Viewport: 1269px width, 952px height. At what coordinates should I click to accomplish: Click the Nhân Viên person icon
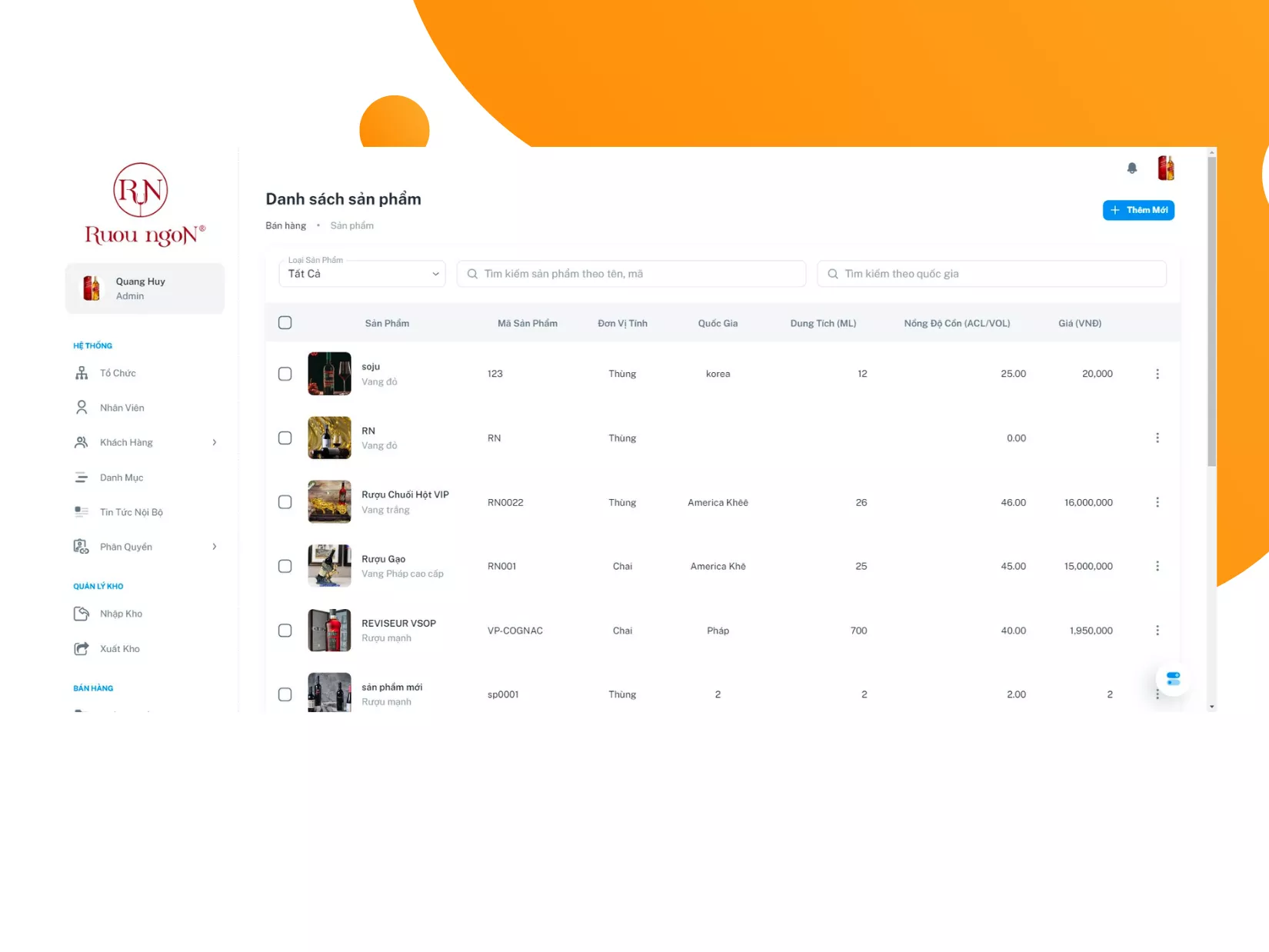(82, 408)
